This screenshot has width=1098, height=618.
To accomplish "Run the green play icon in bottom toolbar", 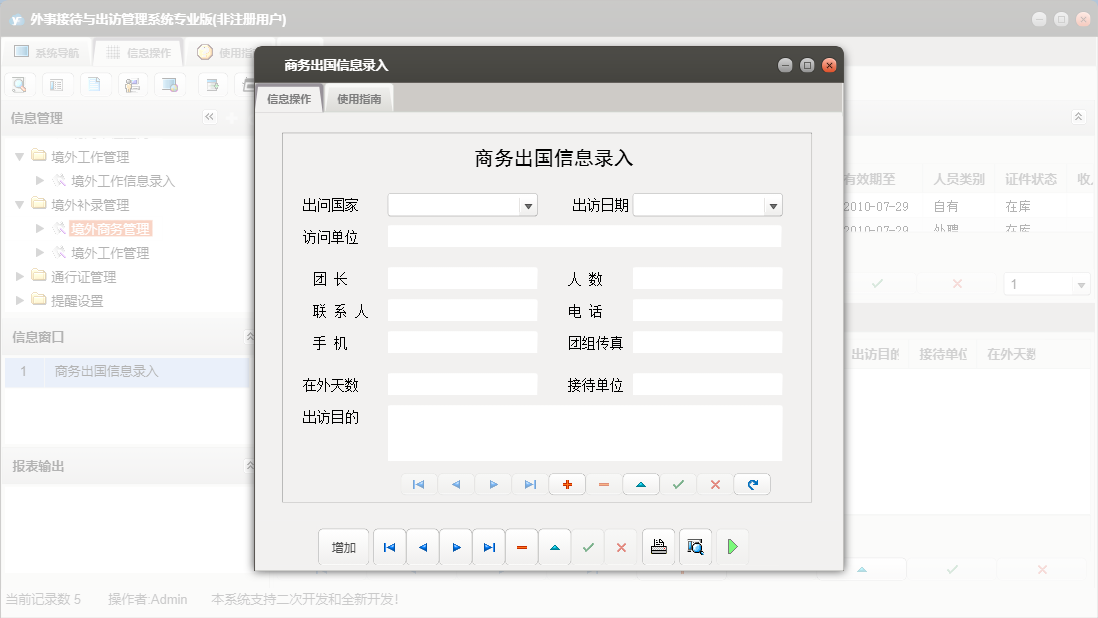I will point(731,547).
